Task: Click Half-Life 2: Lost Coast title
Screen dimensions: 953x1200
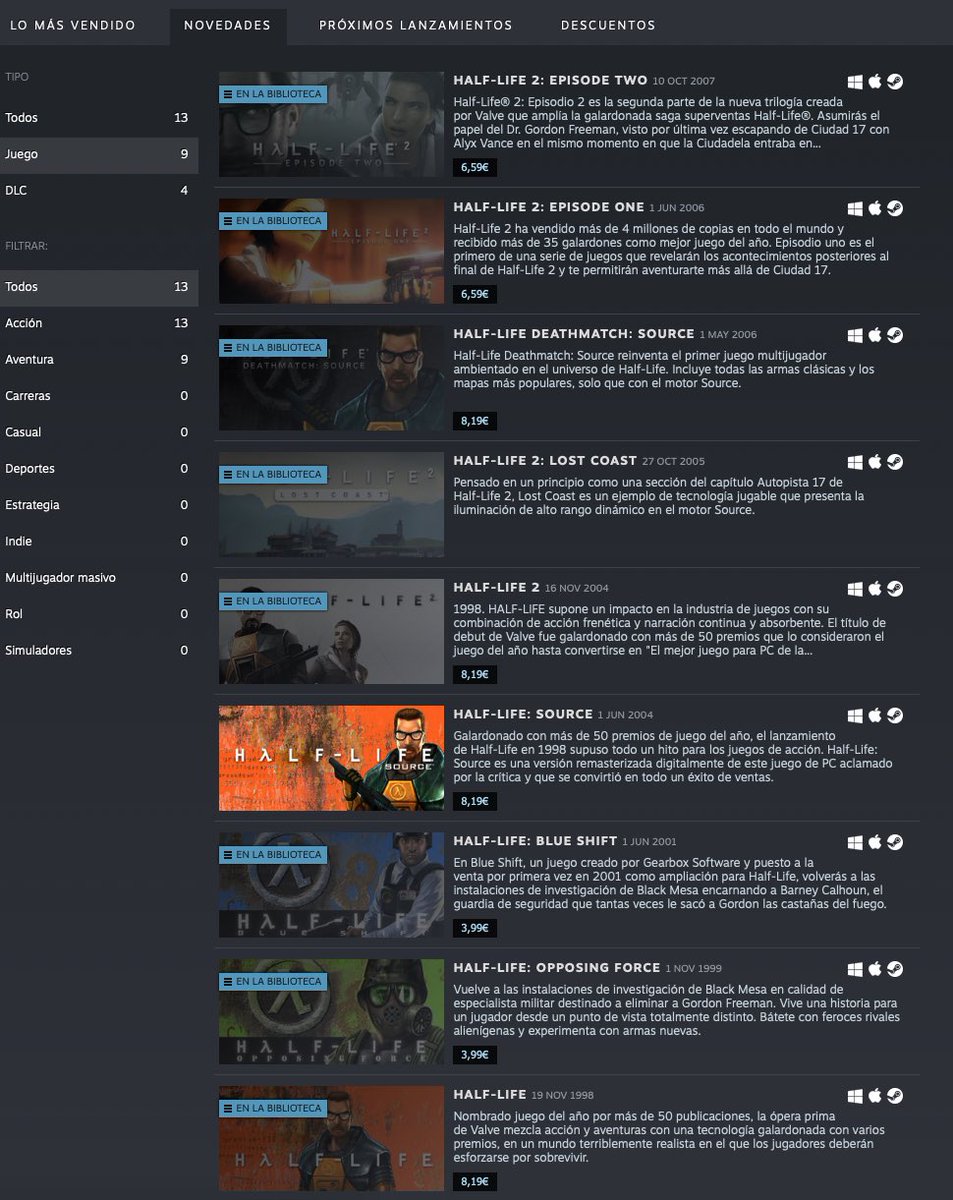Action: coord(545,460)
